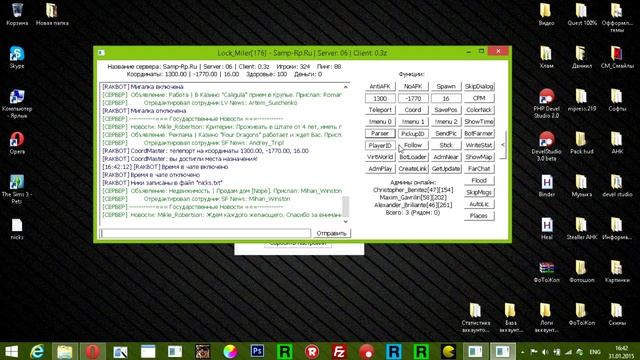Click the Places button
640x360 pixels.
(479, 216)
